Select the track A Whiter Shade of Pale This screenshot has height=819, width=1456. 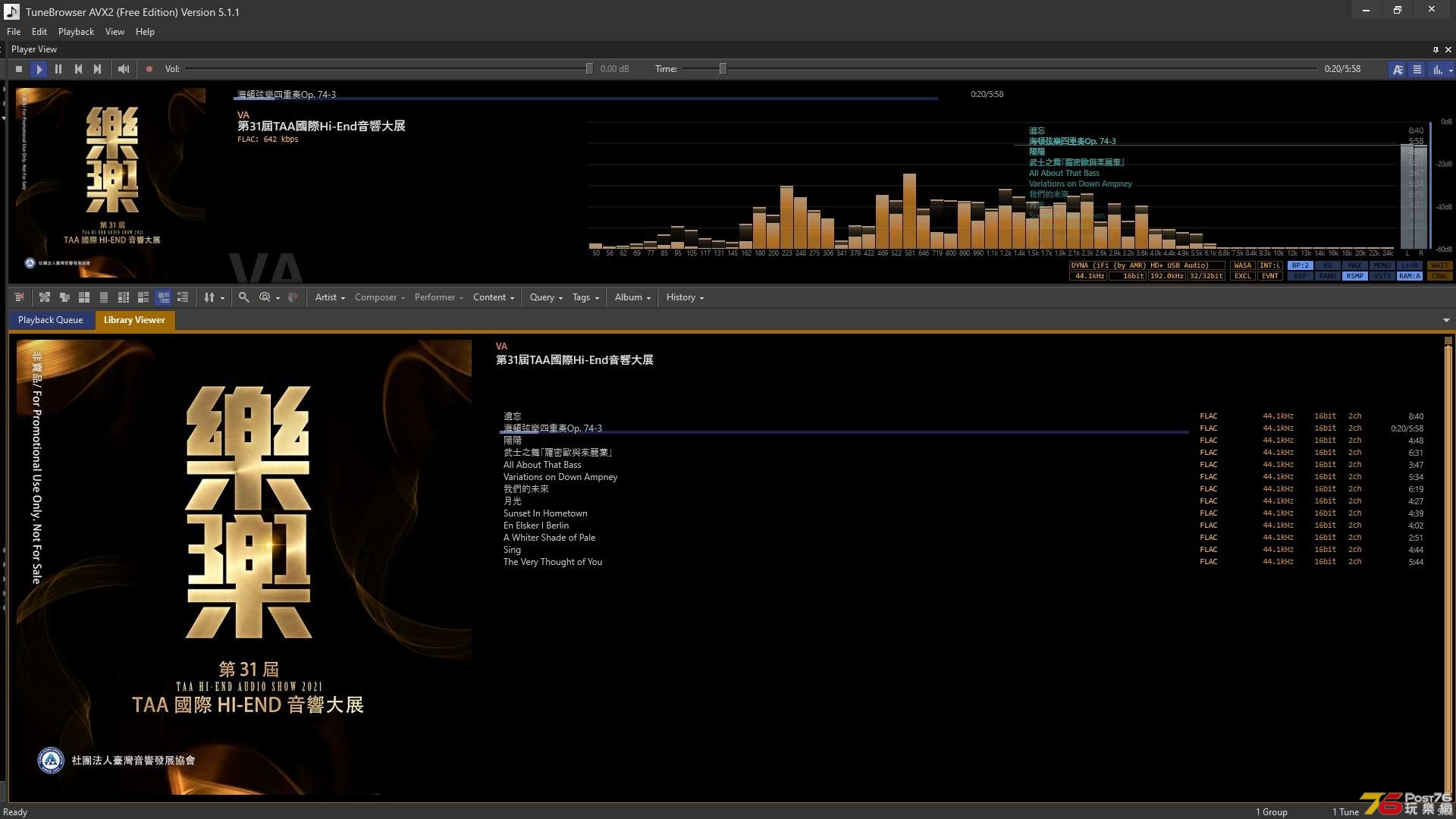(x=549, y=538)
